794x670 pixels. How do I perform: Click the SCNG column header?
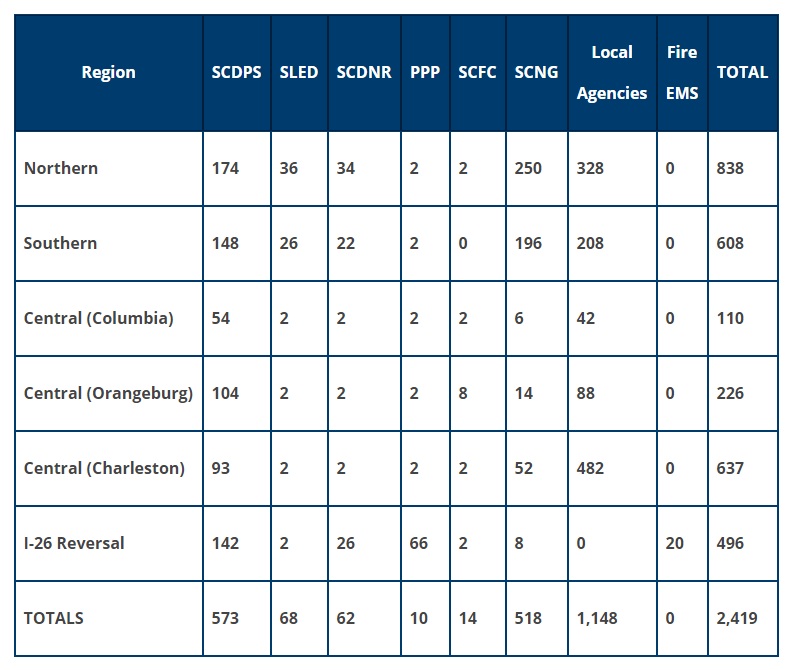(x=536, y=72)
